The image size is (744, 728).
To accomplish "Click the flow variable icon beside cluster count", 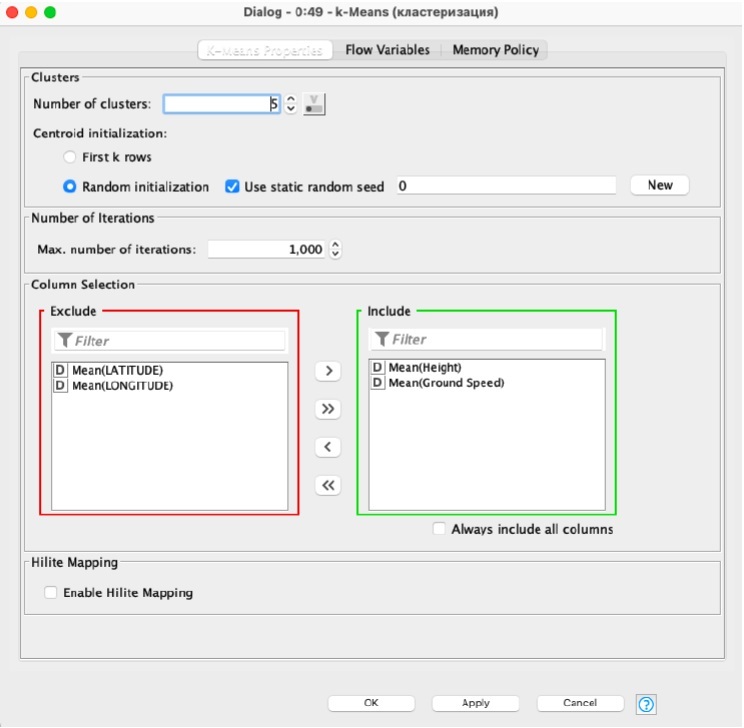I will click(315, 104).
